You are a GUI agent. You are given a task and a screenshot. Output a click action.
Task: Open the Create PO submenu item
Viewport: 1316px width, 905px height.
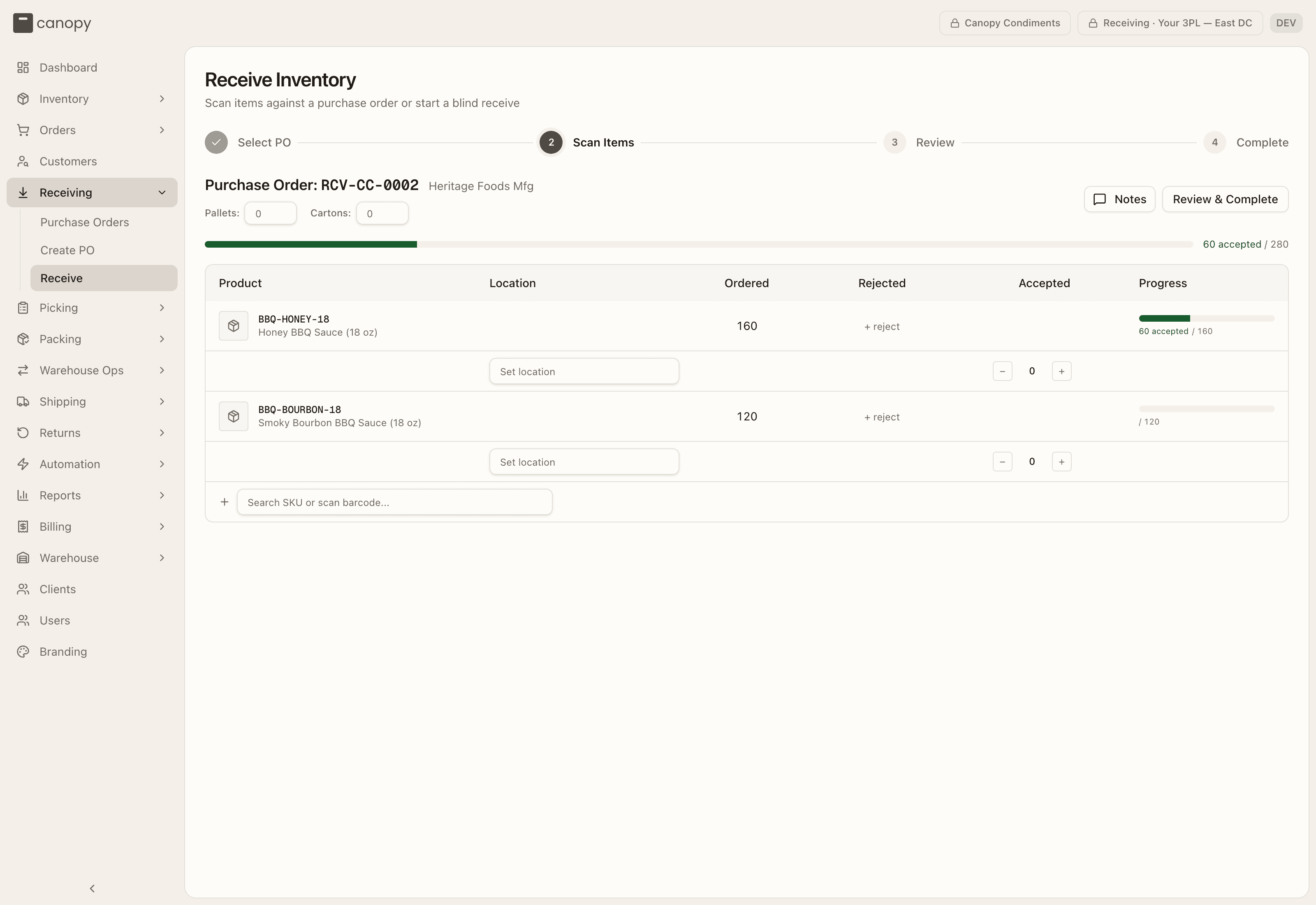pos(104,250)
